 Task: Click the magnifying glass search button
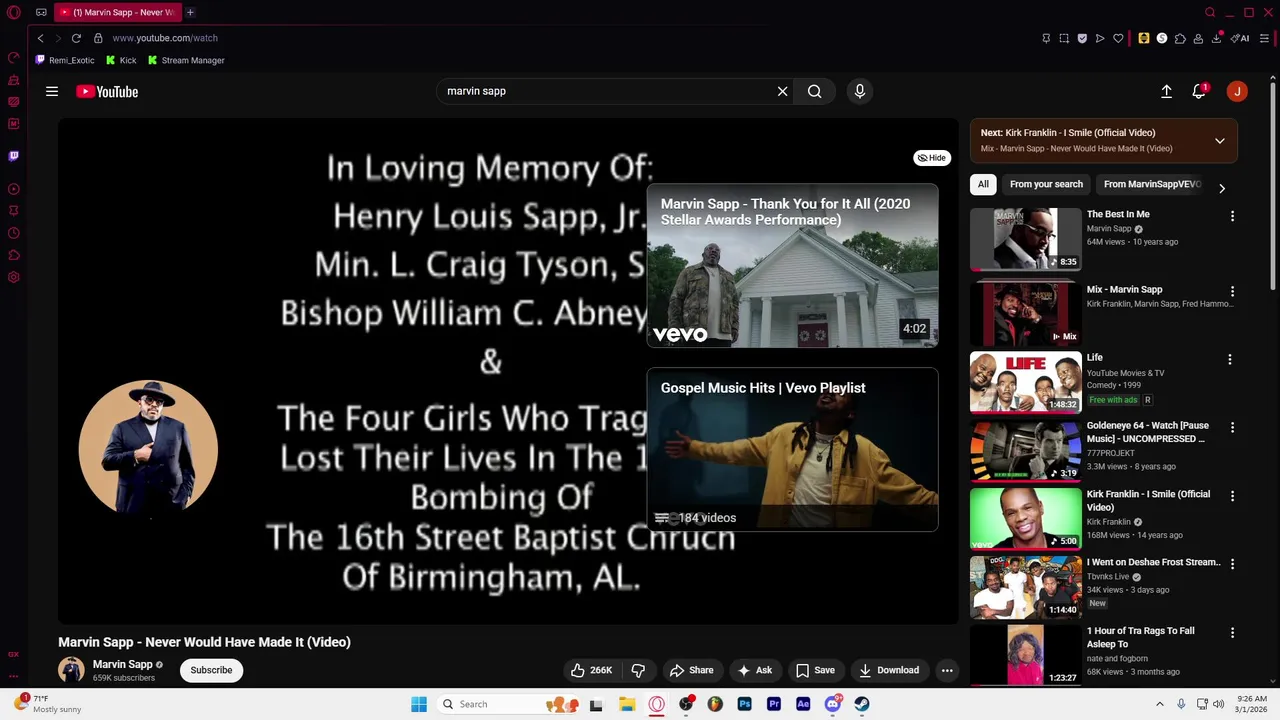pos(815,91)
